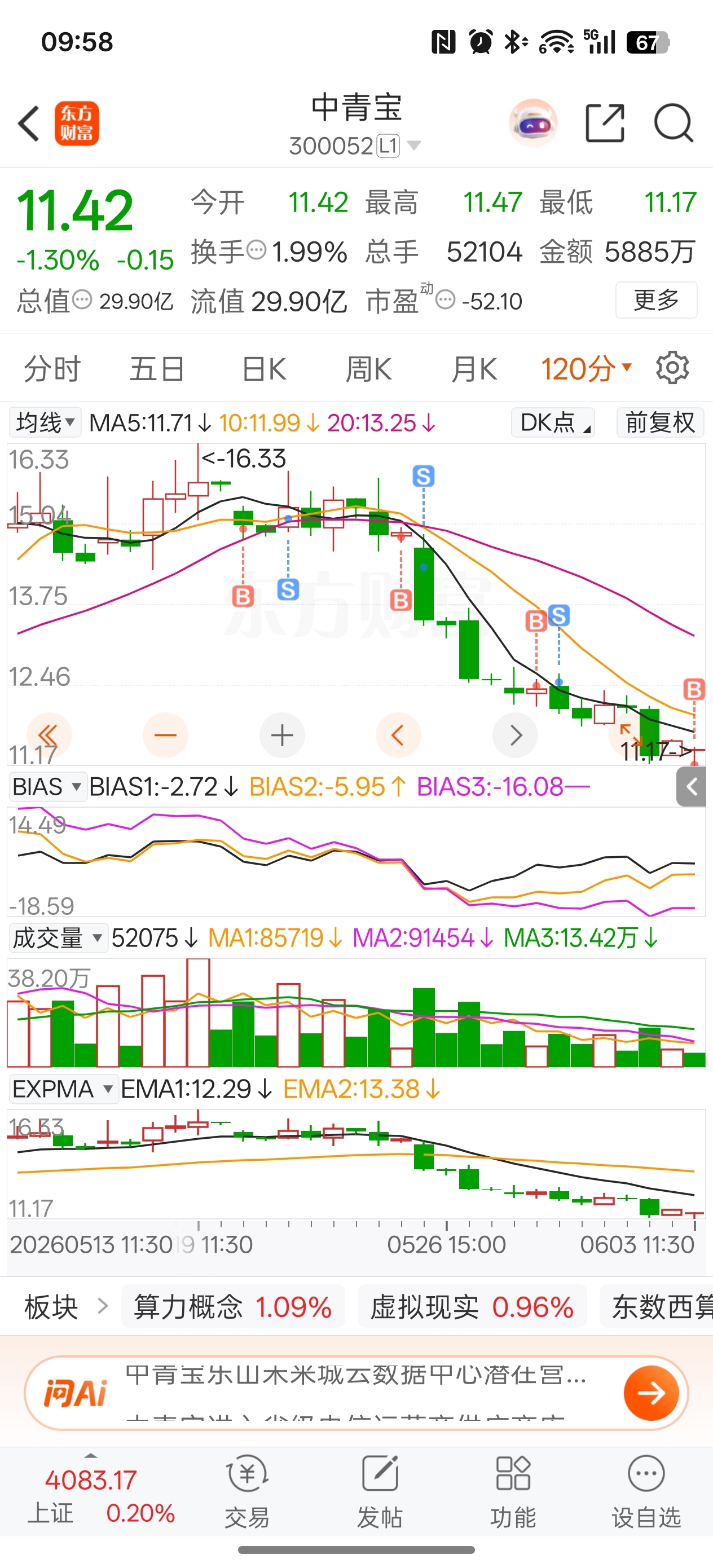This screenshot has height=1568, width=713.
Task: Open the 成交量 indicator dropdown
Action: (x=59, y=937)
